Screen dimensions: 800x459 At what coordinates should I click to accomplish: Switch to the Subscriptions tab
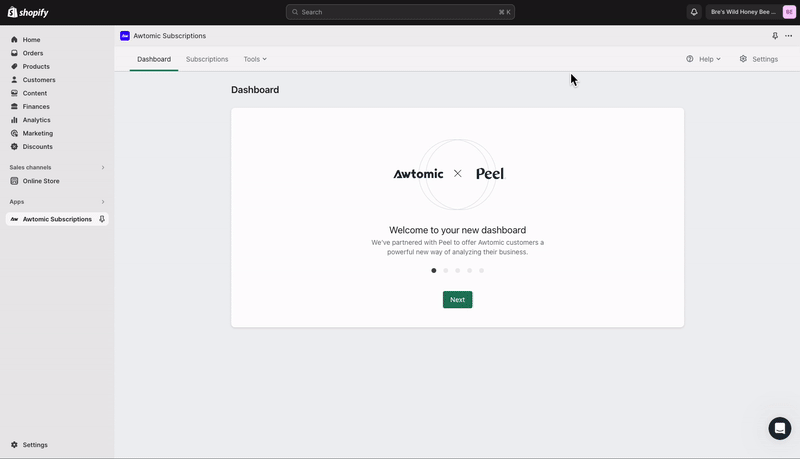click(x=207, y=59)
